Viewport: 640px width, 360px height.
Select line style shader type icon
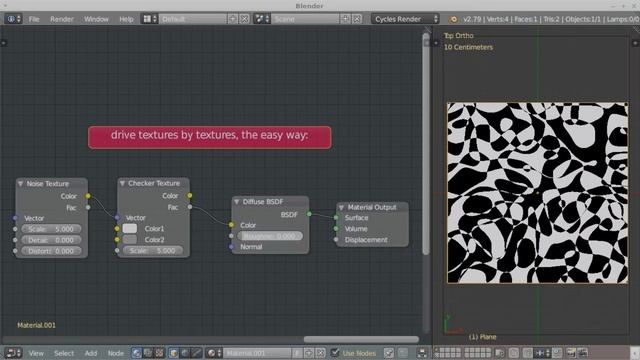[196, 353]
